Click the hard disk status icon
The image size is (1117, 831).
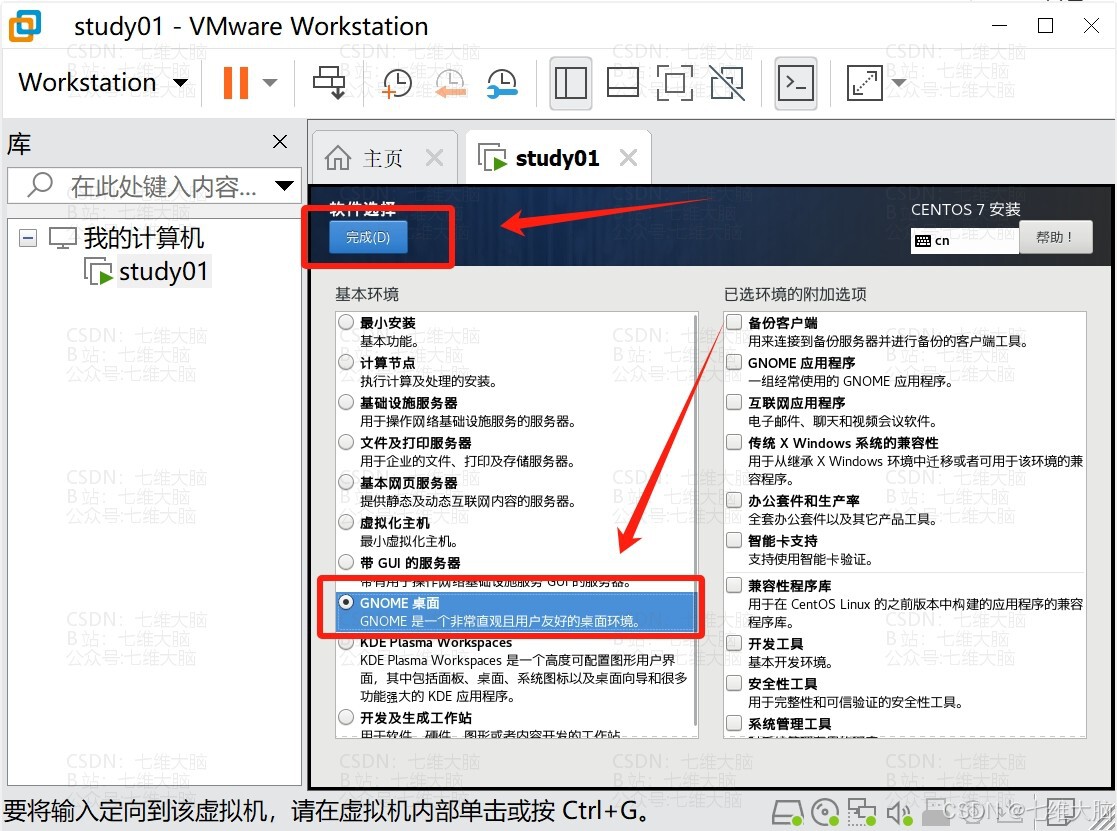coord(787,812)
